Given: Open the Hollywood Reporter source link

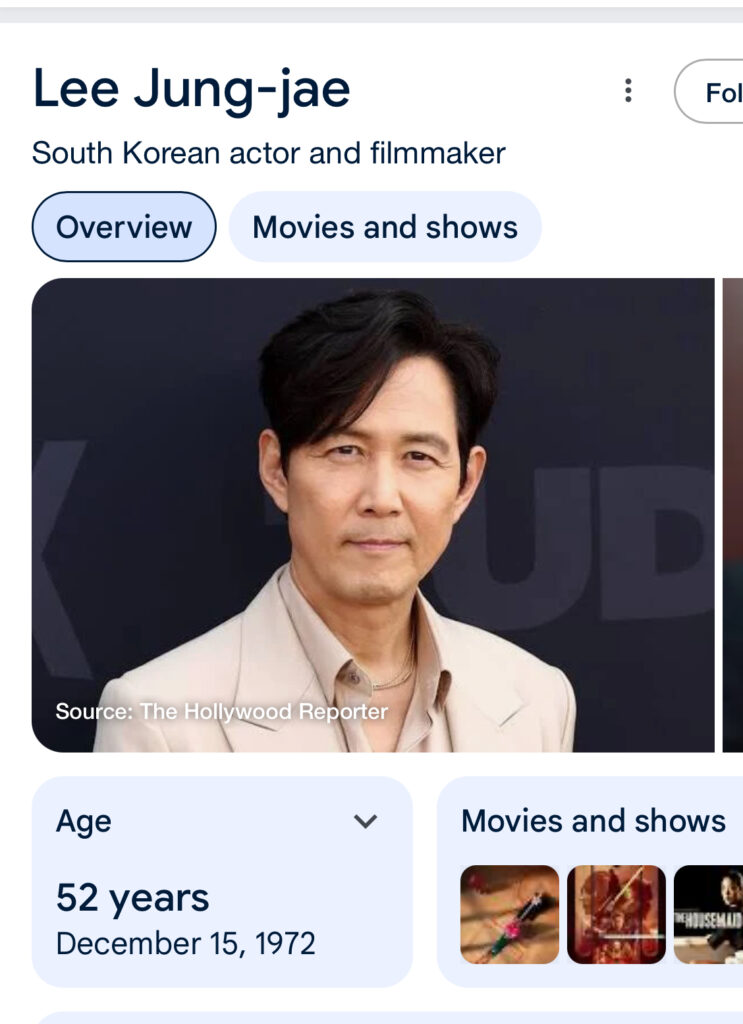Looking at the screenshot, I should point(221,712).
